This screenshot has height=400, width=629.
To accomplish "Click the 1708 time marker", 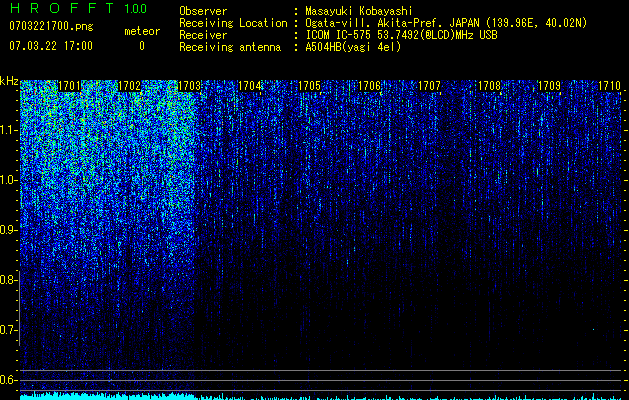I will (489, 86).
